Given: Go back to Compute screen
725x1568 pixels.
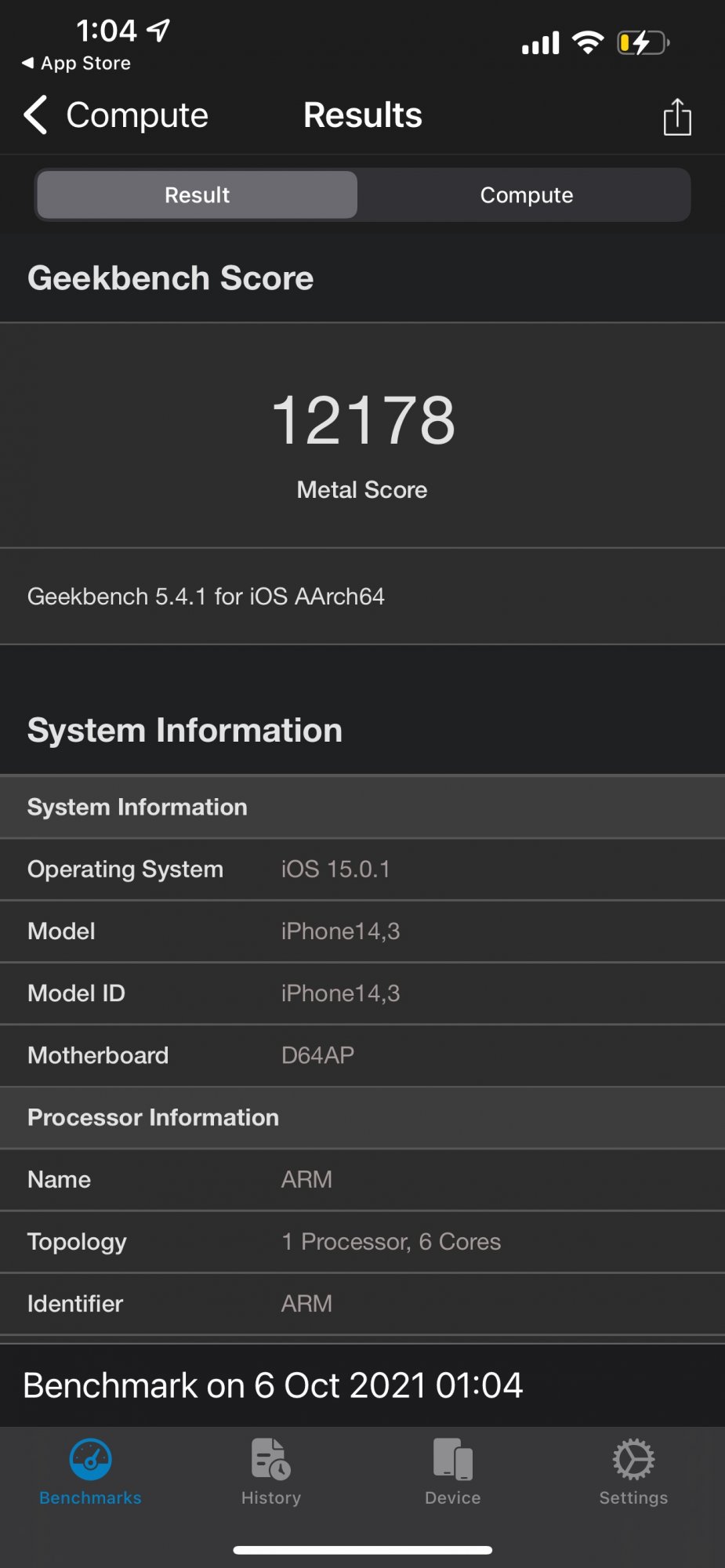Looking at the screenshot, I should [x=116, y=115].
